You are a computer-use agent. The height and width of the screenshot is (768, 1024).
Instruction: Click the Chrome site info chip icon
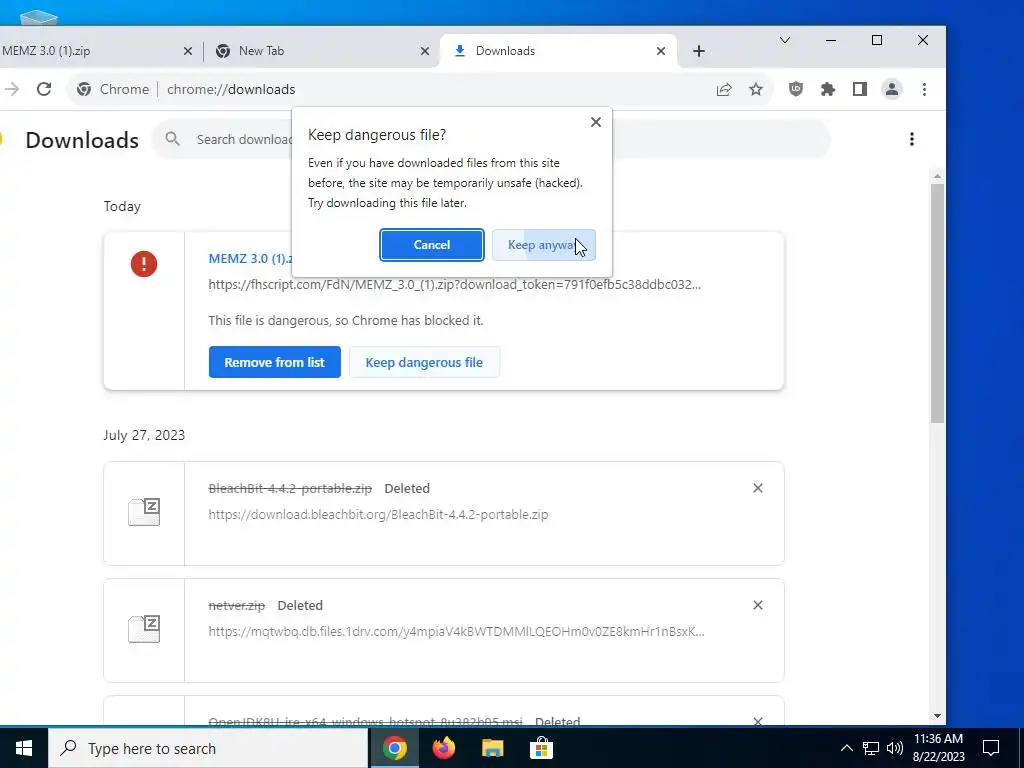click(x=84, y=89)
